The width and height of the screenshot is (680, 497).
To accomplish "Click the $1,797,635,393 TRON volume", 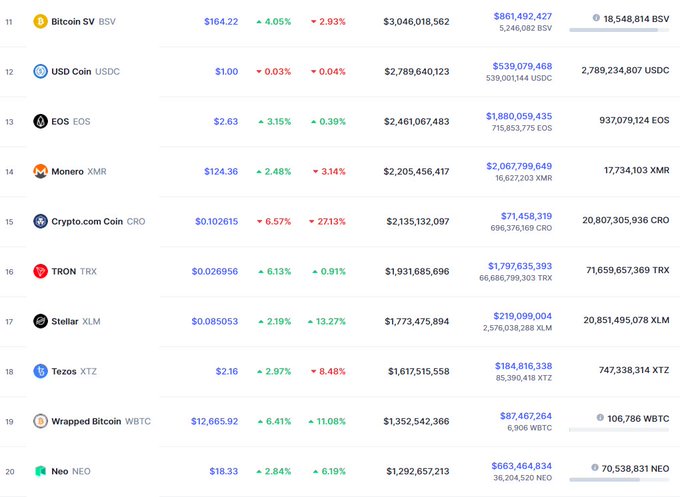I will coord(520,266).
